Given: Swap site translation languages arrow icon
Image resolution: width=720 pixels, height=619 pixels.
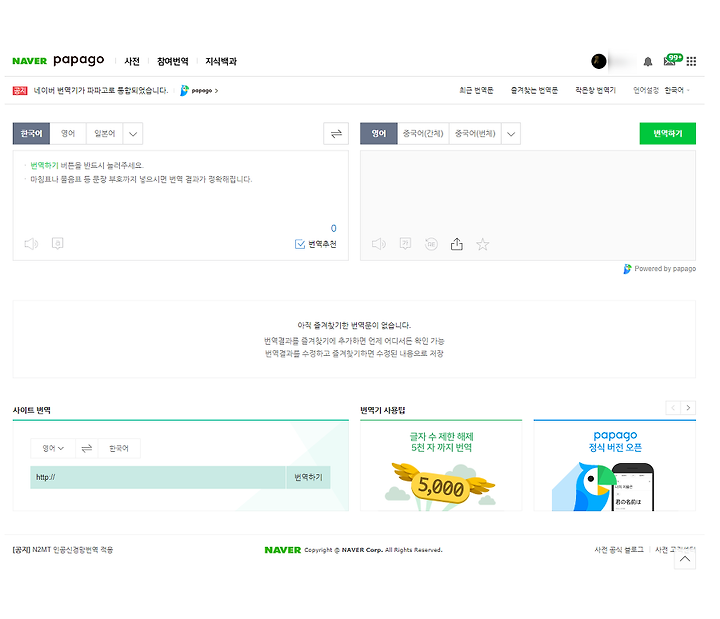Looking at the screenshot, I should (87, 448).
